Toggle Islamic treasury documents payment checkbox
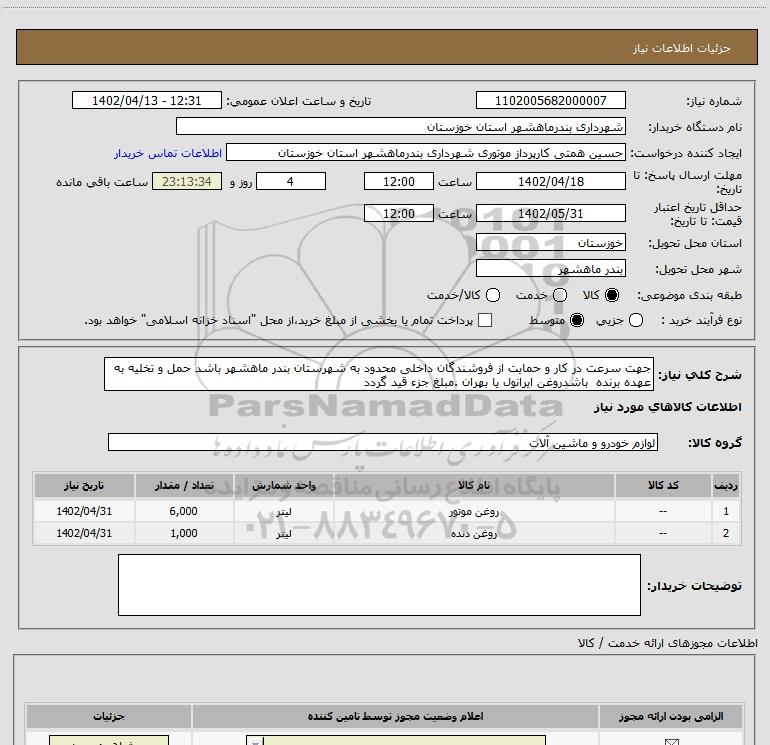 tap(485, 320)
